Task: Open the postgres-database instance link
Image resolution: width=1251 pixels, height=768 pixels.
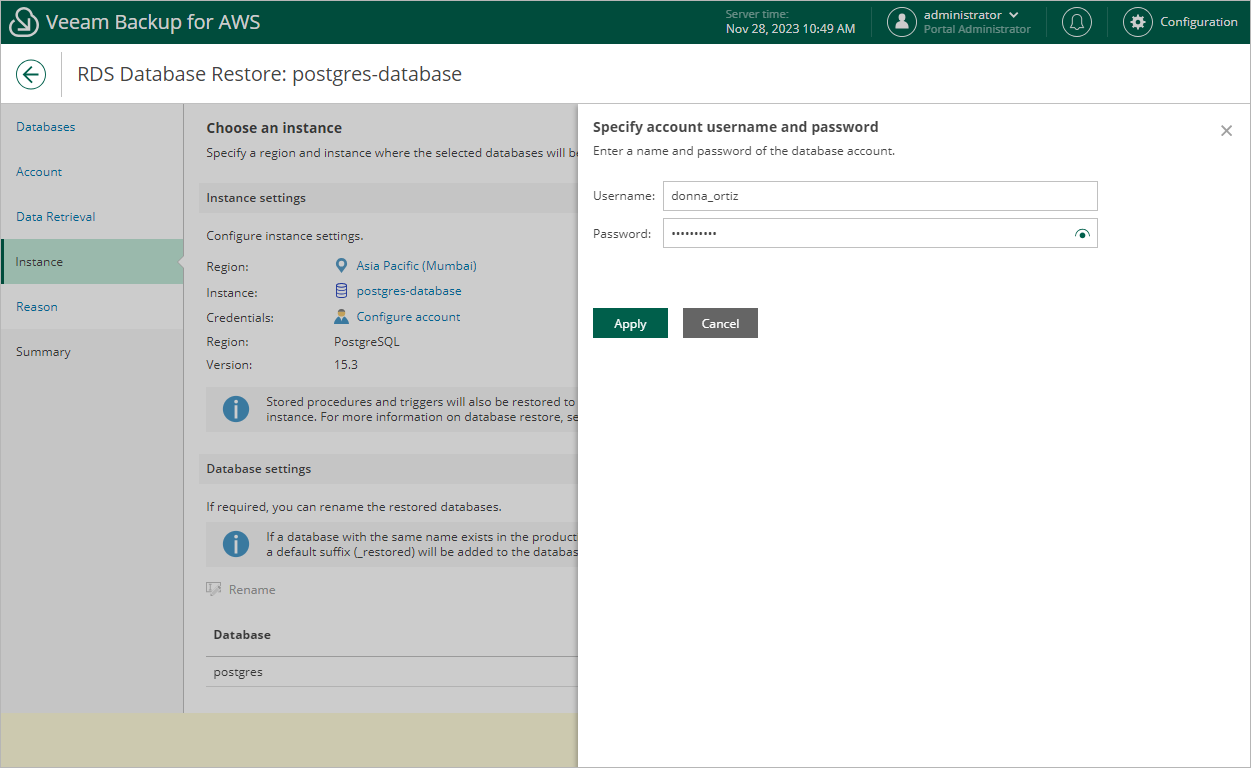Action: (409, 291)
